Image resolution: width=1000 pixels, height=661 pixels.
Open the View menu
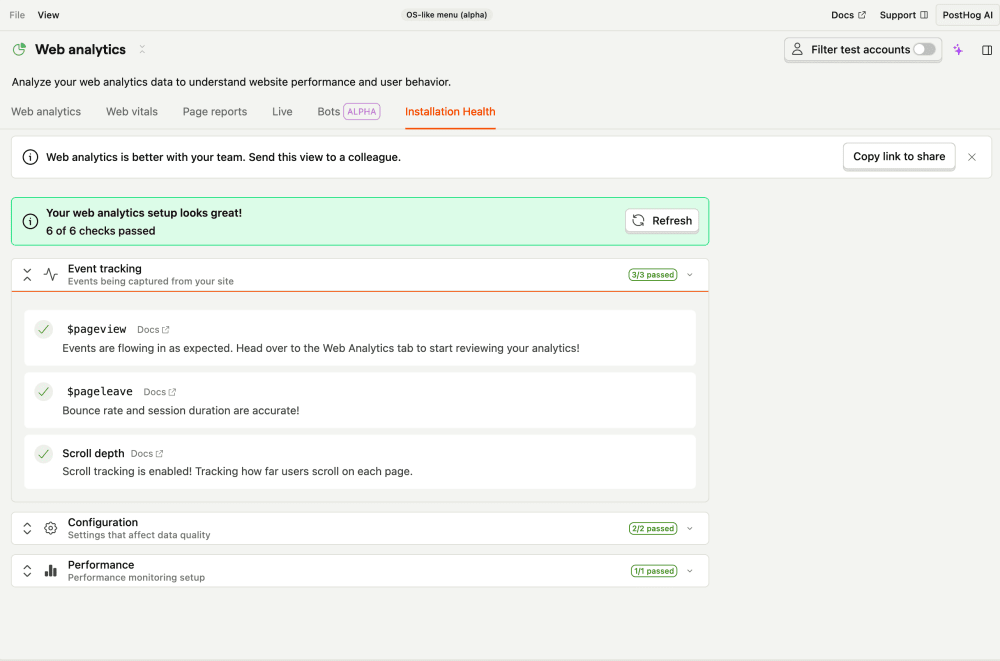pyautogui.click(x=48, y=15)
